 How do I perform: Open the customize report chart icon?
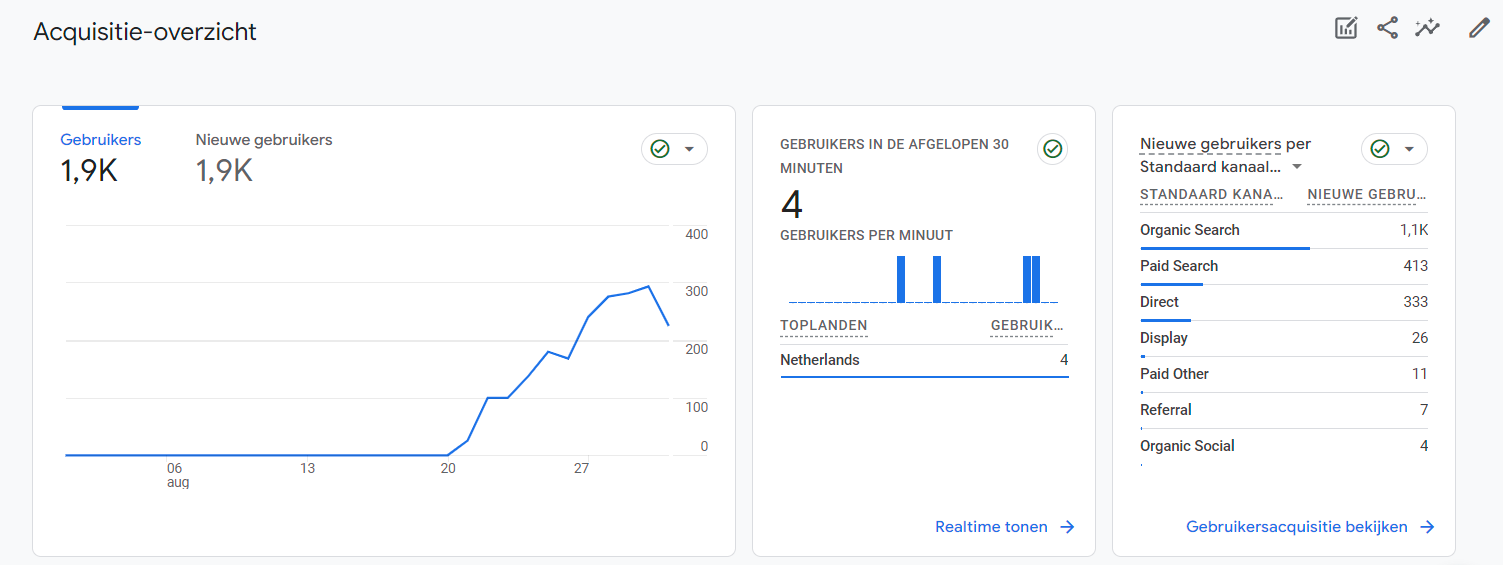click(1346, 28)
